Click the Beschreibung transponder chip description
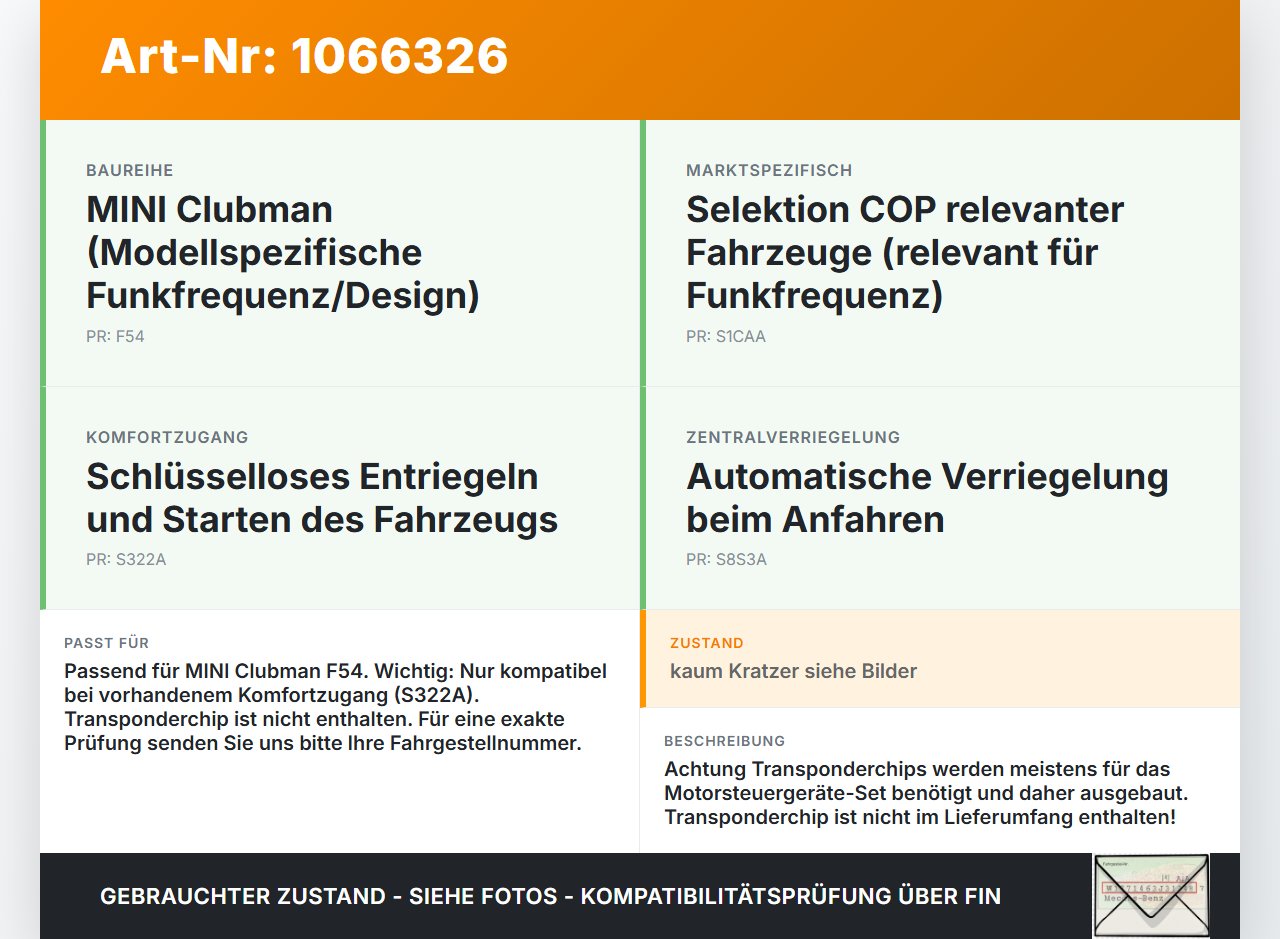This screenshot has height=939, width=1280. (926, 793)
